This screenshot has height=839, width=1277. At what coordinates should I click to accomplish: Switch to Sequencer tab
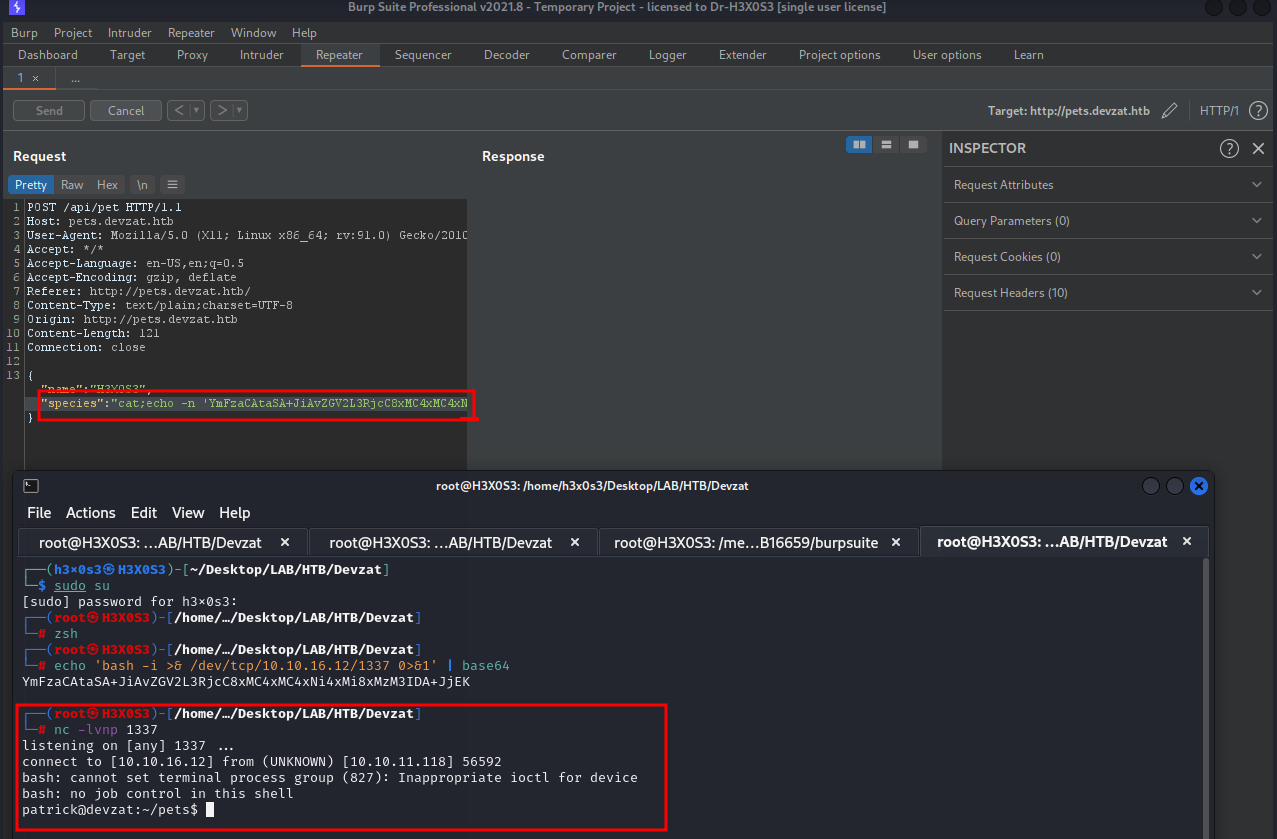click(x=423, y=55)
